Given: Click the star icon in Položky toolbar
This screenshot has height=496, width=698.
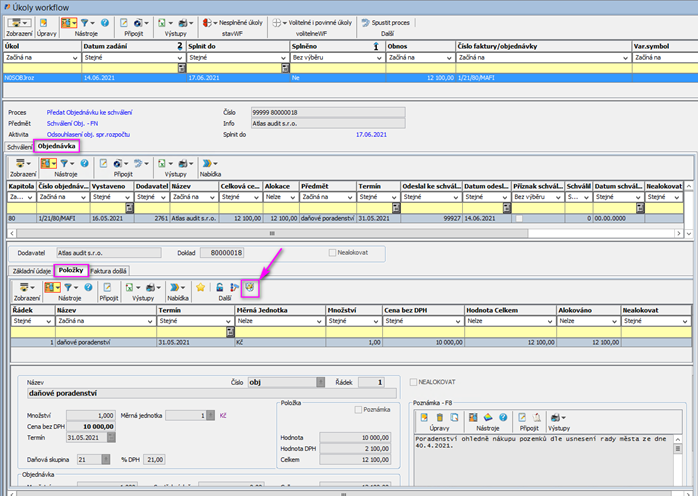Looking at the screenshot, I should (200, 287).
